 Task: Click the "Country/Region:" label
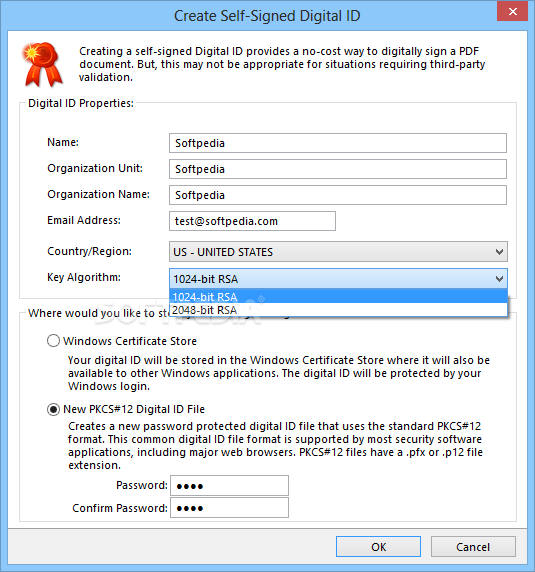pos(89,251)
